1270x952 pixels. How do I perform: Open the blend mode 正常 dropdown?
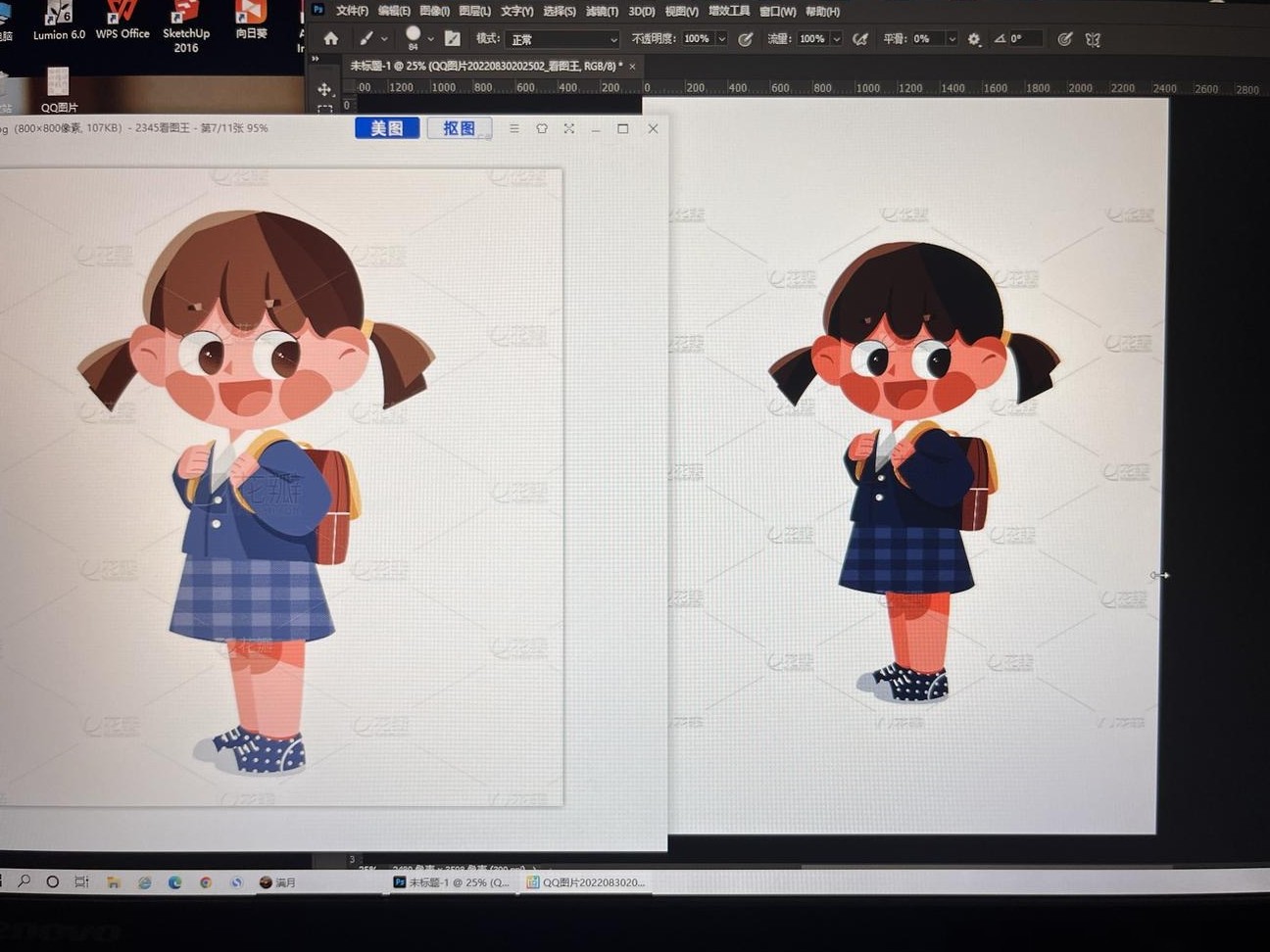coord(562,39)
